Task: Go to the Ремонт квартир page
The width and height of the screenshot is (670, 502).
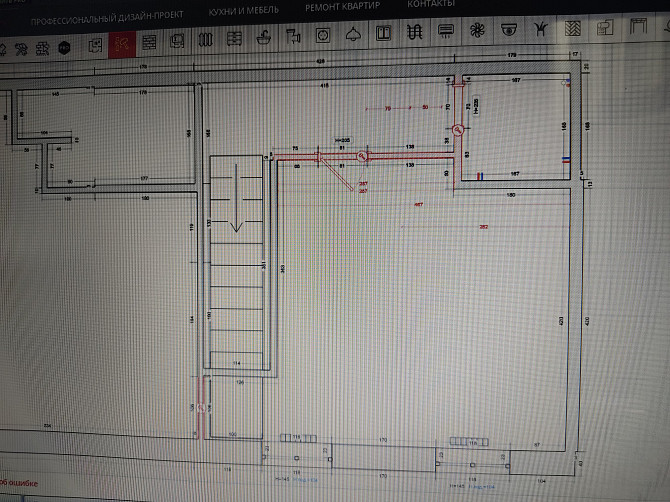Action: click(342, 6)
